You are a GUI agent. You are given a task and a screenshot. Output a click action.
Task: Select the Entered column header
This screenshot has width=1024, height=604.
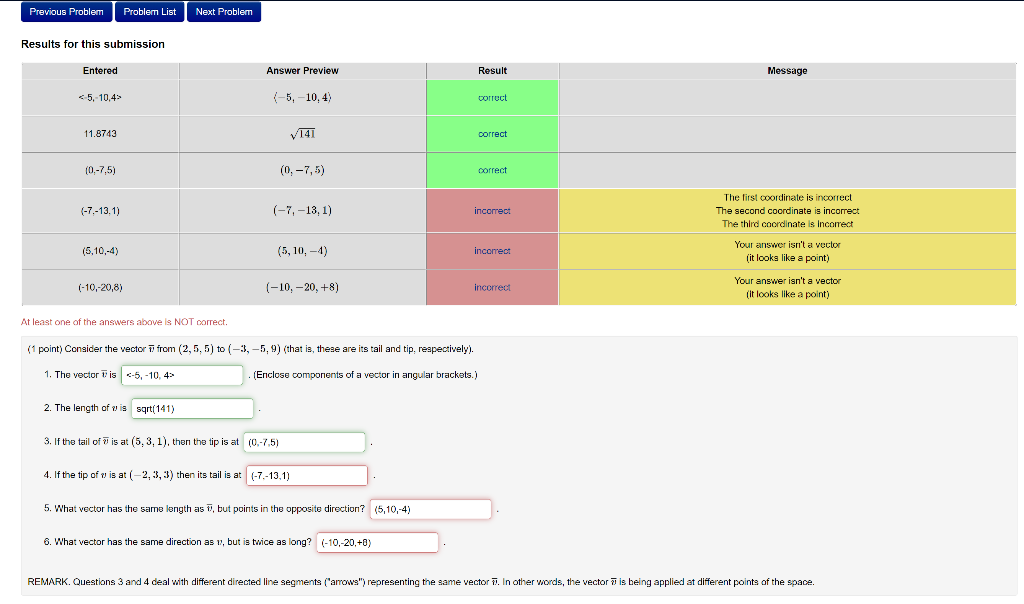pyautogui.click(x=100, y=71)
